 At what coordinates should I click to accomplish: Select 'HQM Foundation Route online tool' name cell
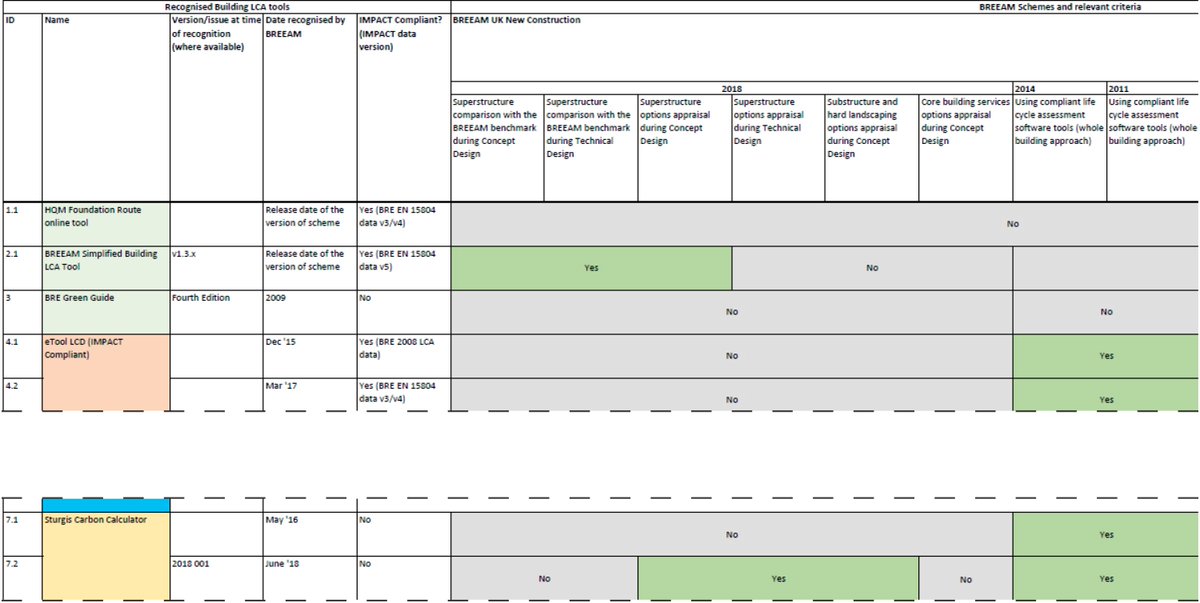click(x=106, y=225)
